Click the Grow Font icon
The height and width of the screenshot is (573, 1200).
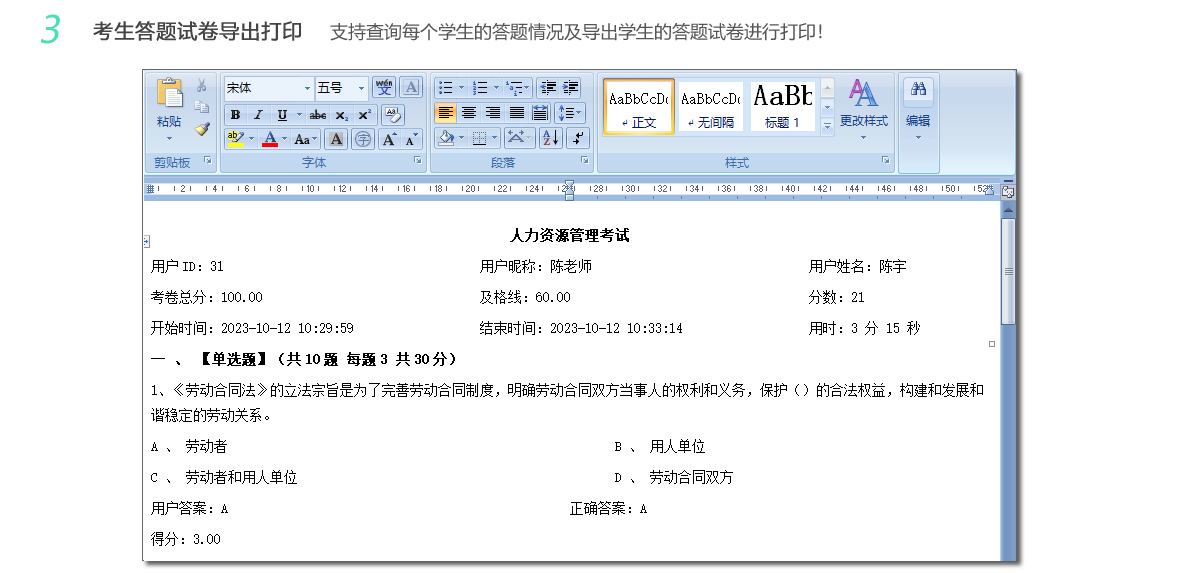pos(390,139)
